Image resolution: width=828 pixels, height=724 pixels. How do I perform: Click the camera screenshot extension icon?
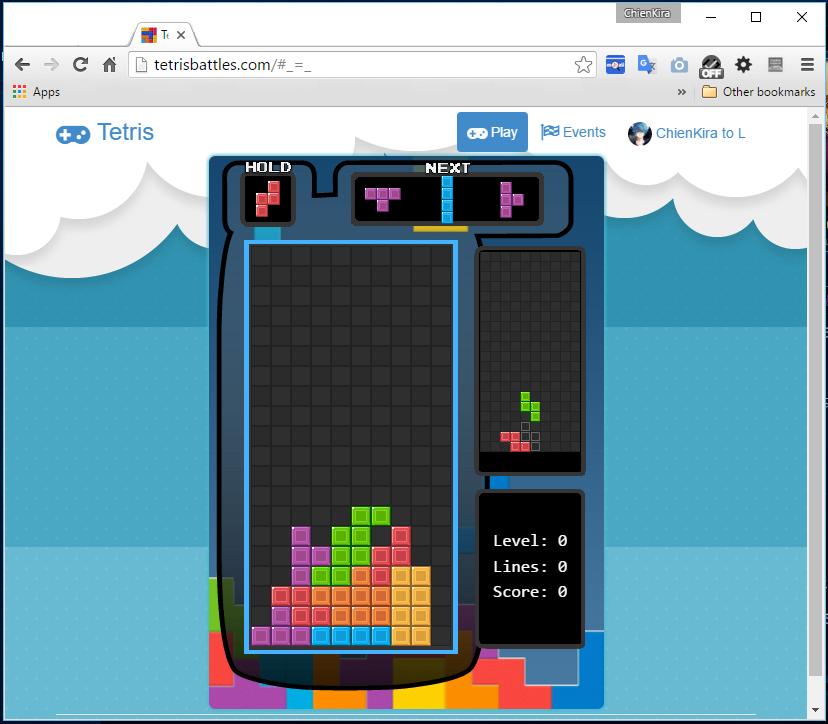pos(679,65)
